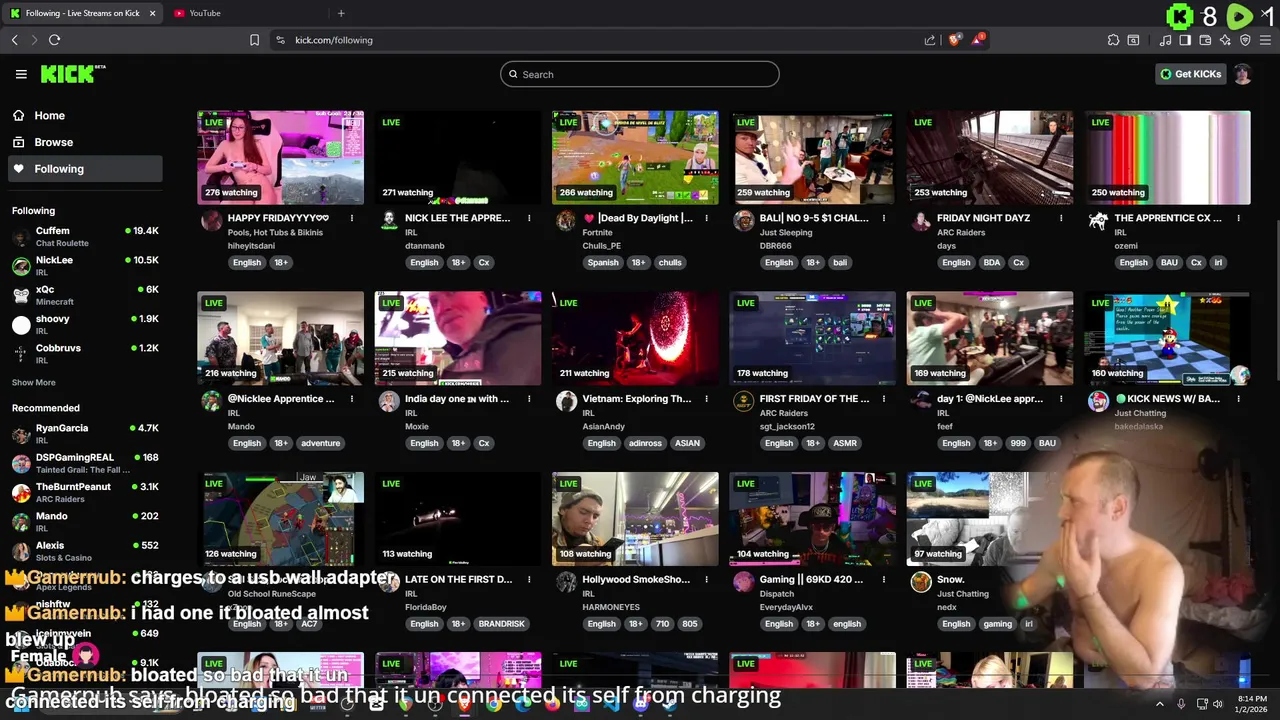The height and width of the screenshot is (720, 1280).
Task: Open the FRIDAY NIGHT DAYZ stream thumbnail
Action: (990, 157)
